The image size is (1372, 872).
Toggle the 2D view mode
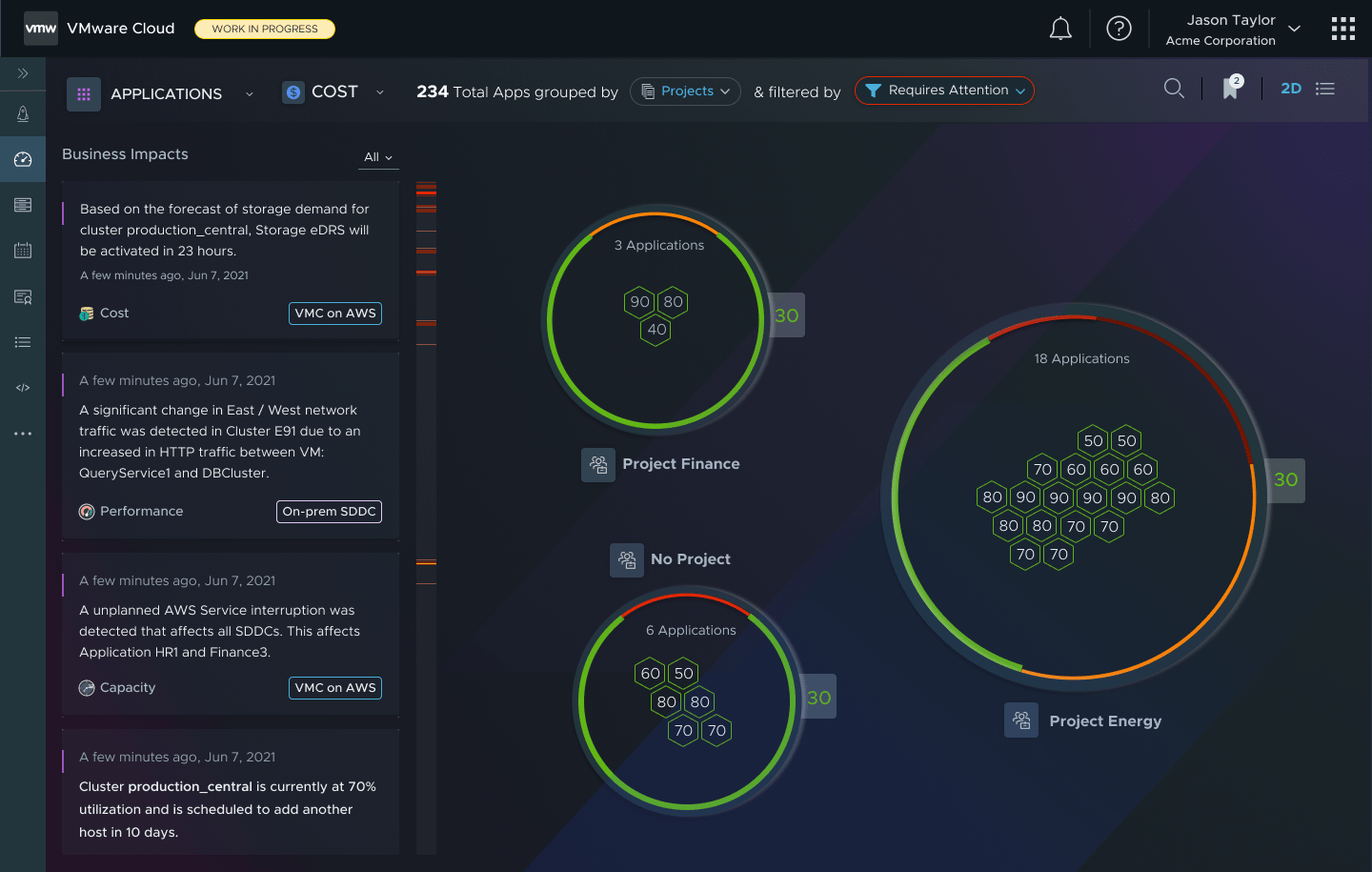[1291, 88]
